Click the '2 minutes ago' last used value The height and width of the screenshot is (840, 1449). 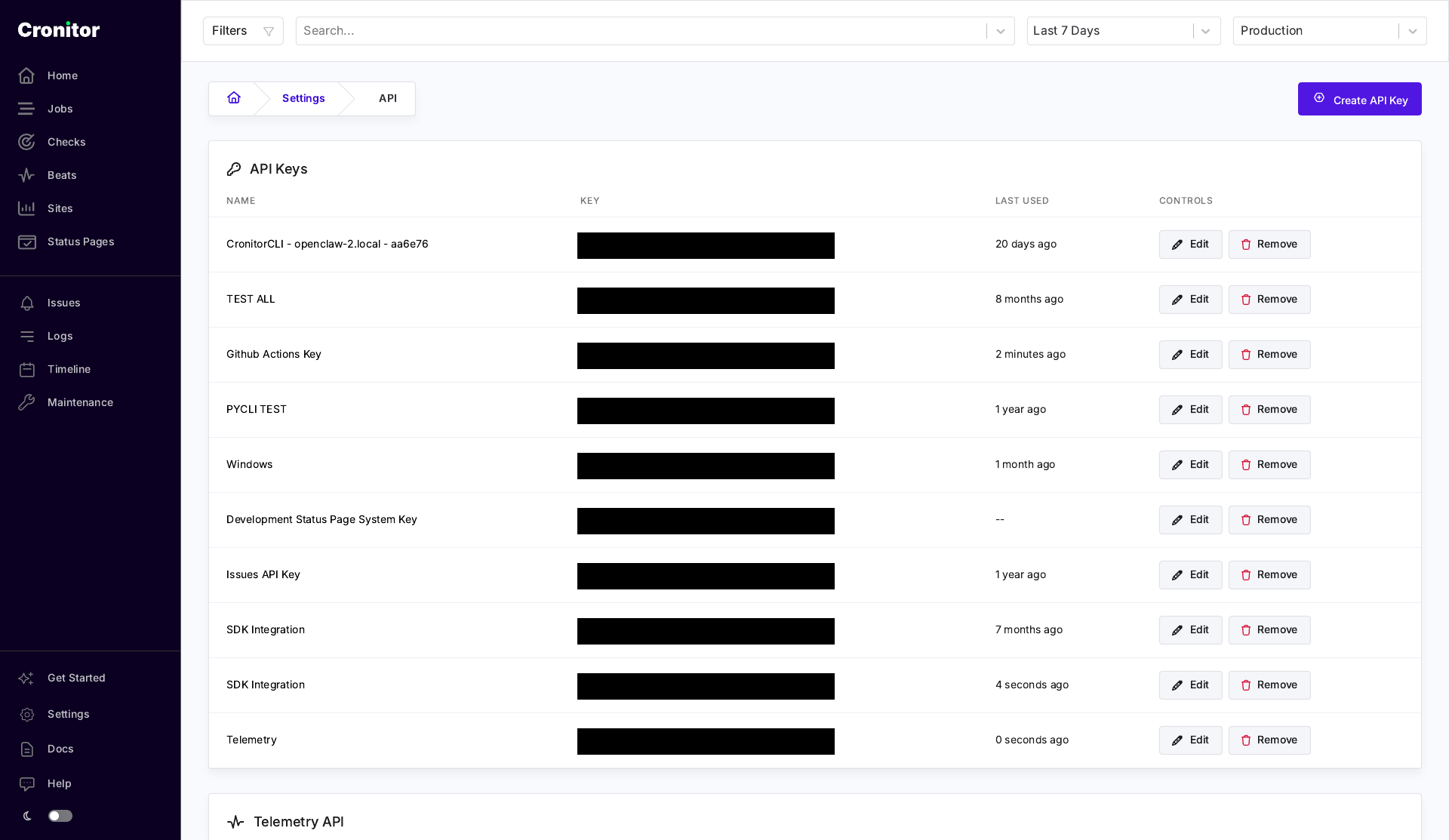point(1030,354)
